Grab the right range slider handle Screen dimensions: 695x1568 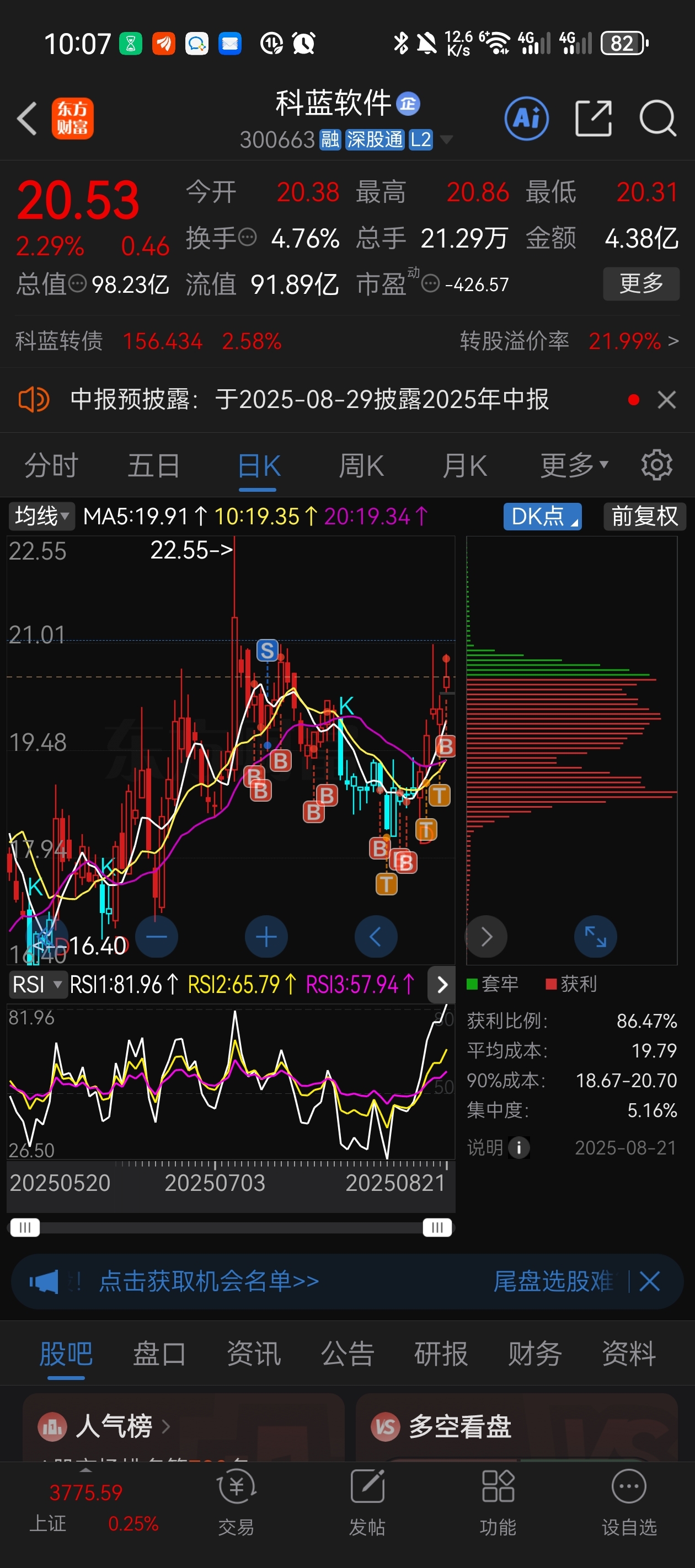(x=437, y=1227)
